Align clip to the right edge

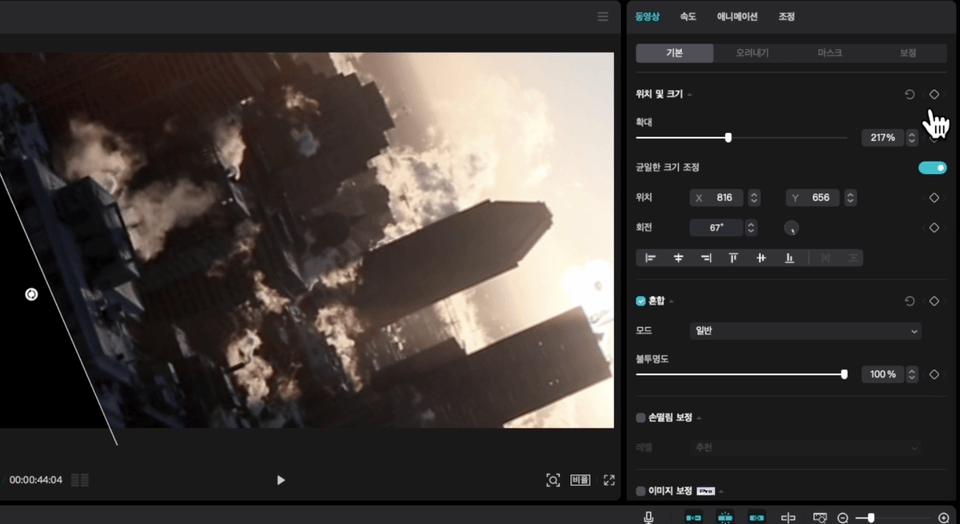(x=706, y=258)
